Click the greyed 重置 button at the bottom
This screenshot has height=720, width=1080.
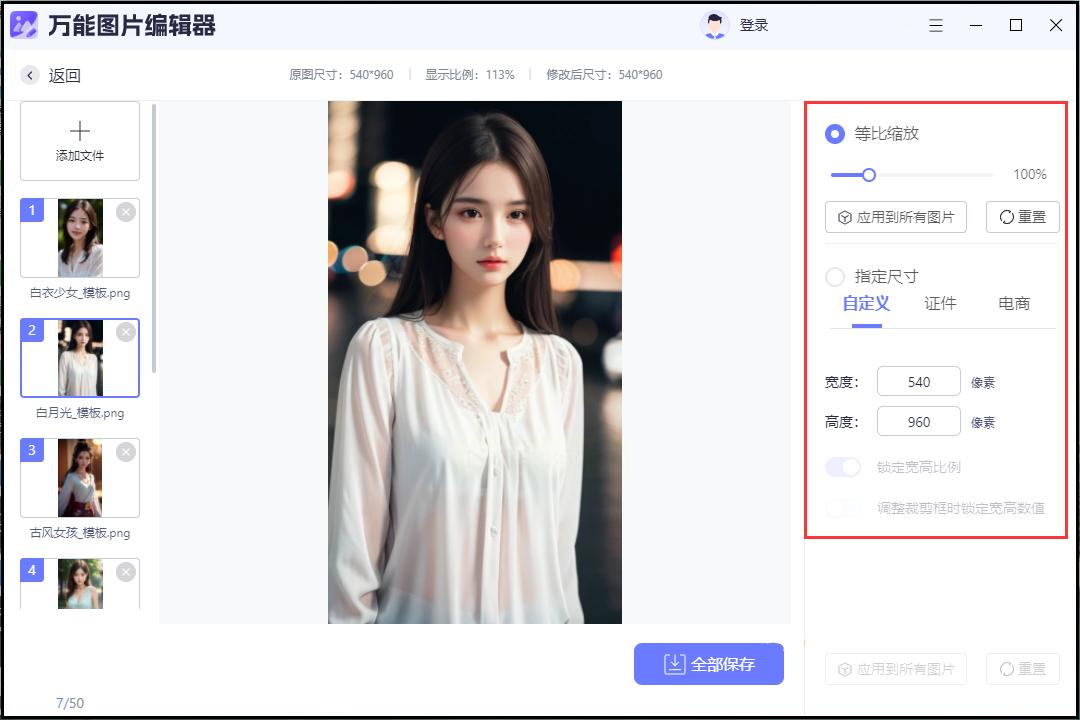coord(1022,669)
